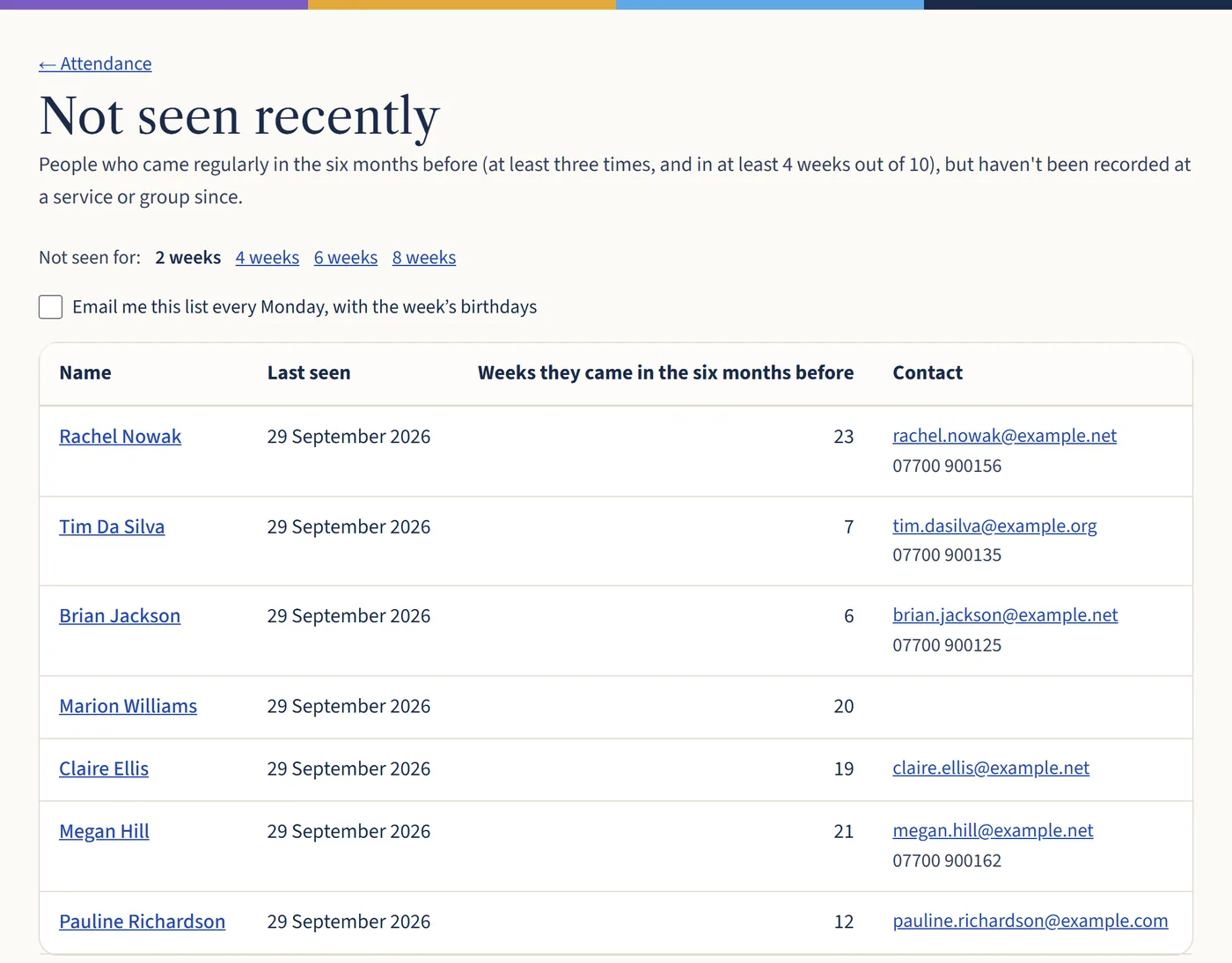Open Marion Williams's profile
Viewport: 1232px width, 963px height.
[x=128, y=706]
